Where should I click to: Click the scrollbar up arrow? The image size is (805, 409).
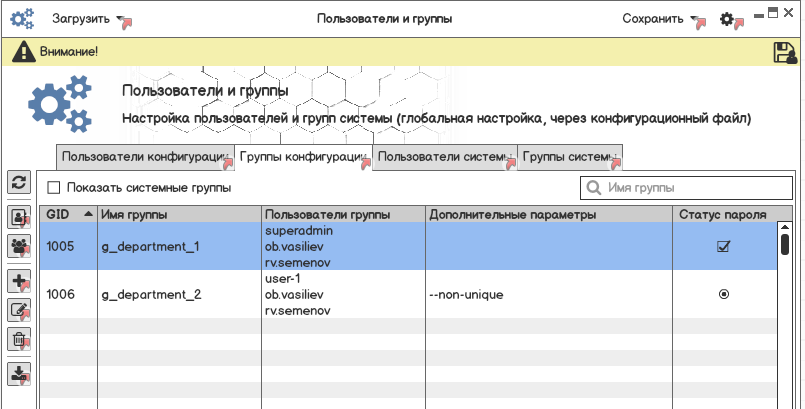point(784,227)
